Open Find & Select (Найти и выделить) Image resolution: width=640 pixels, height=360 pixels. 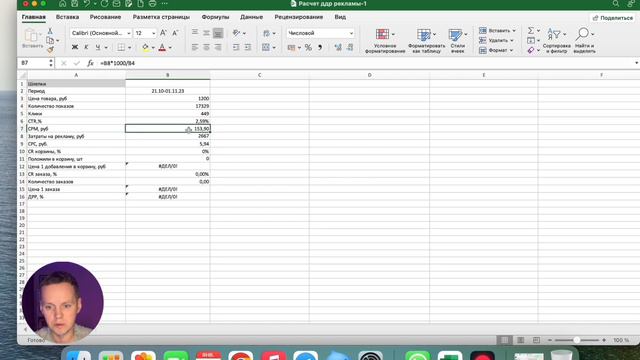point(584,41)
